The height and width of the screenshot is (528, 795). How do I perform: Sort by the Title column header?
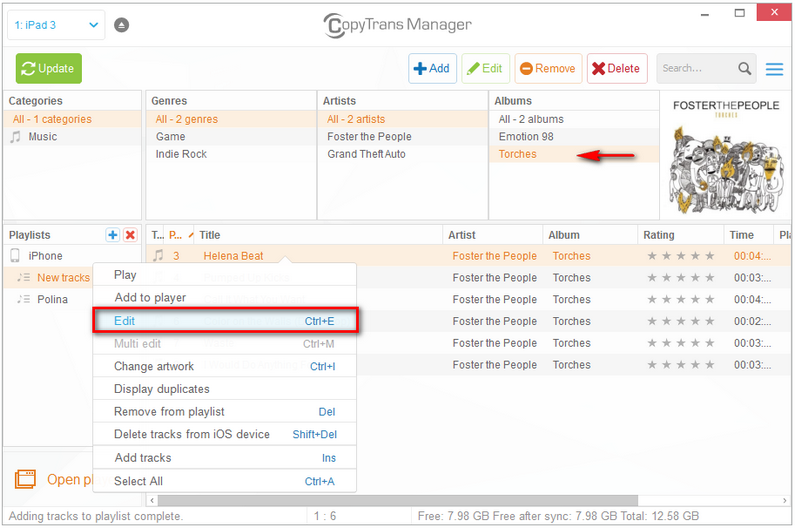tap(318, 235)
